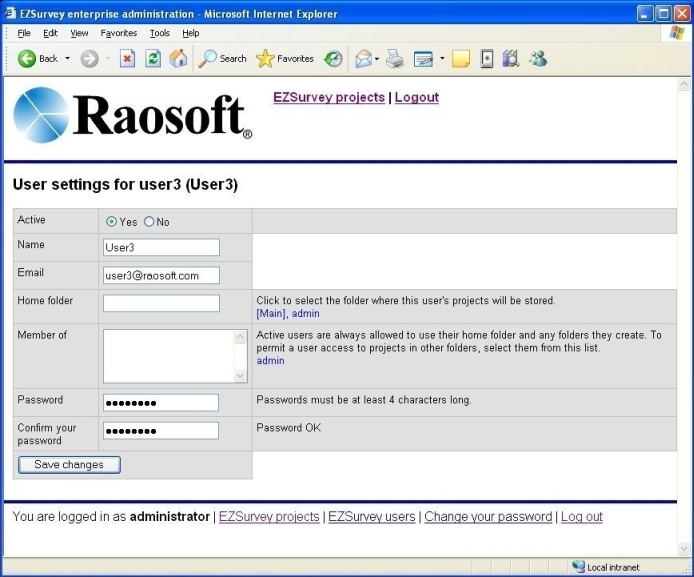Click the browser Back button

point(38,59)
